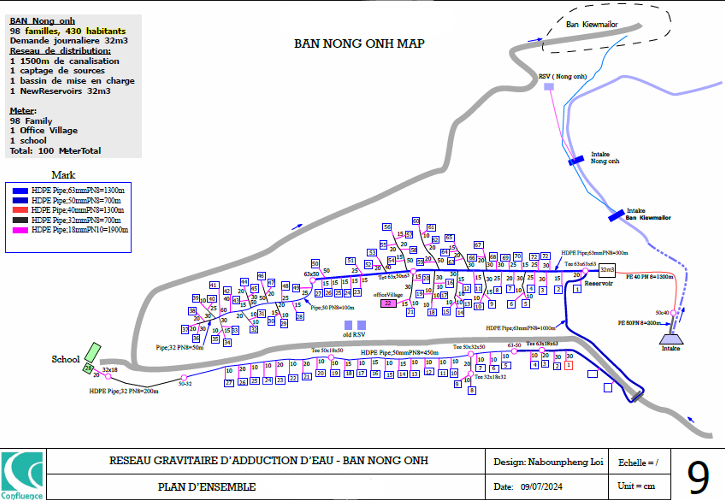The width and height of the screenshot is (725, 500).
Task: Select the RSV (Nong onh) purple square
Action: click(x=548, y=88)
